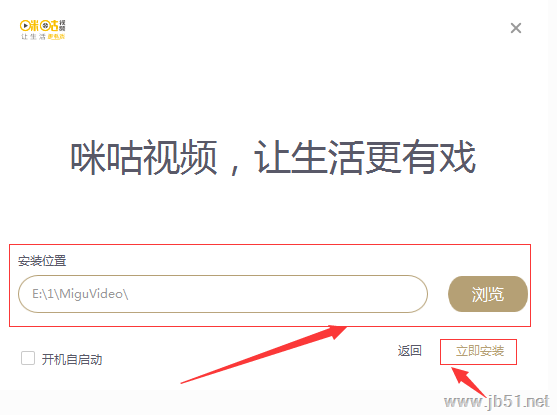The height and width of the screenshot is (415, 557).
Task: Close the installer with the X icon
Action: tap(516, 28)
